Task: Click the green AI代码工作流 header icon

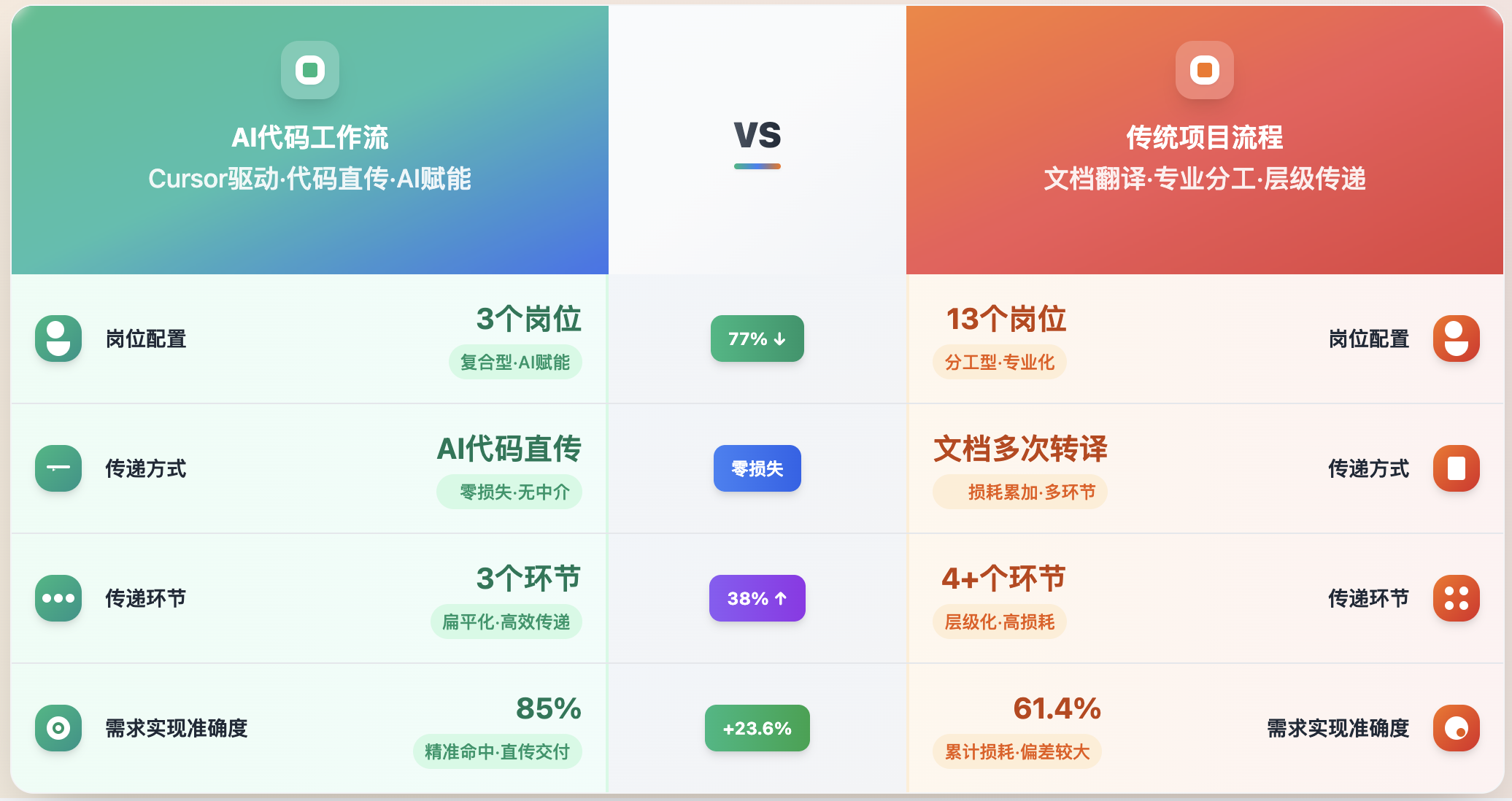Action: tap(310, 70)
